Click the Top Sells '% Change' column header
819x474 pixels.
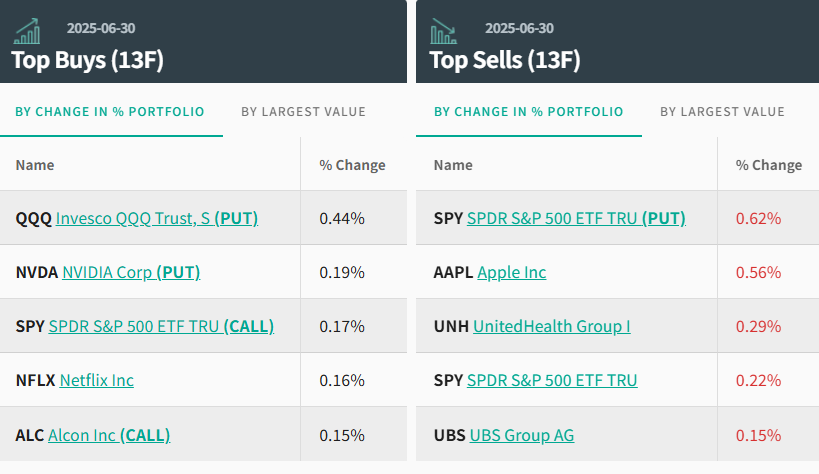(769, 165)
